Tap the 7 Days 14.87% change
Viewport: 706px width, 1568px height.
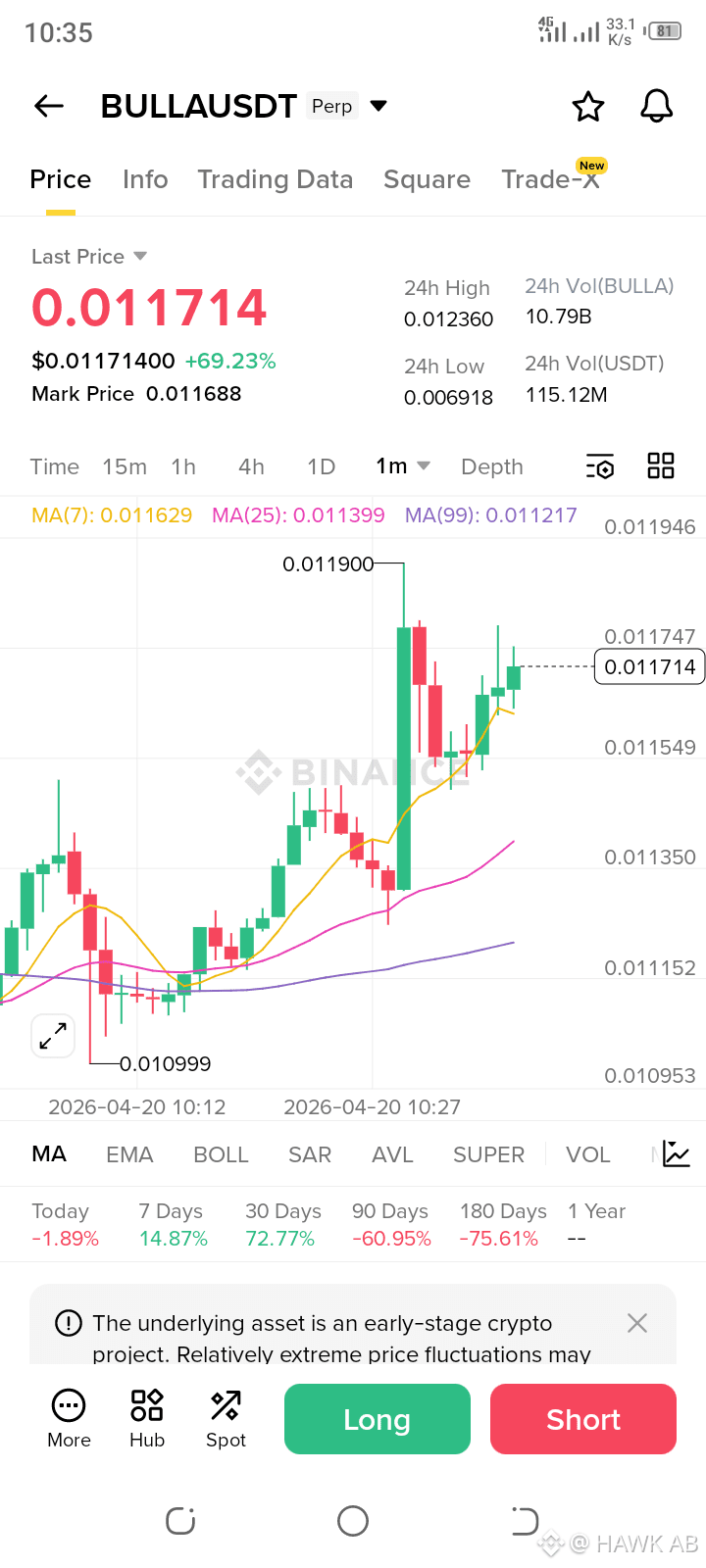174,1225
